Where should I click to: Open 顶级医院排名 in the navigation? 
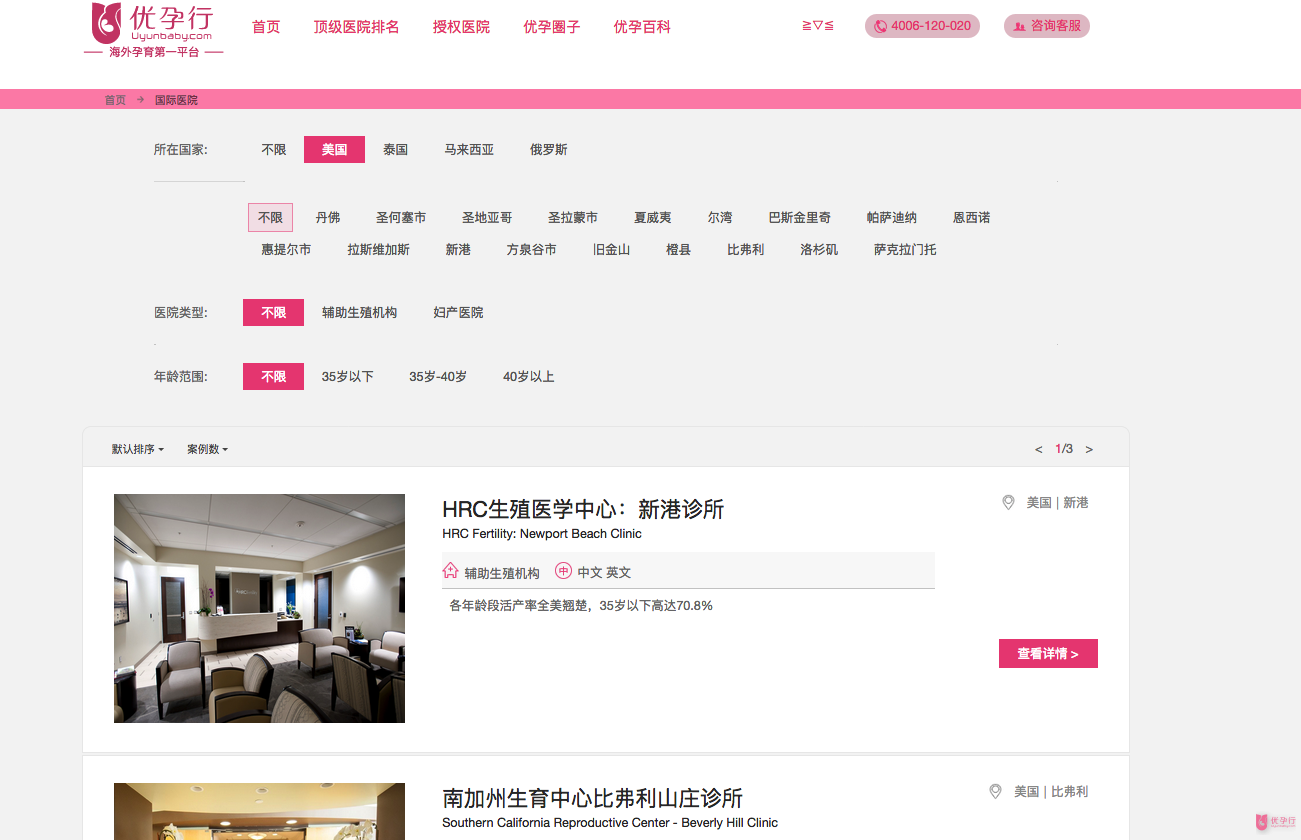(x=356, y=27)
